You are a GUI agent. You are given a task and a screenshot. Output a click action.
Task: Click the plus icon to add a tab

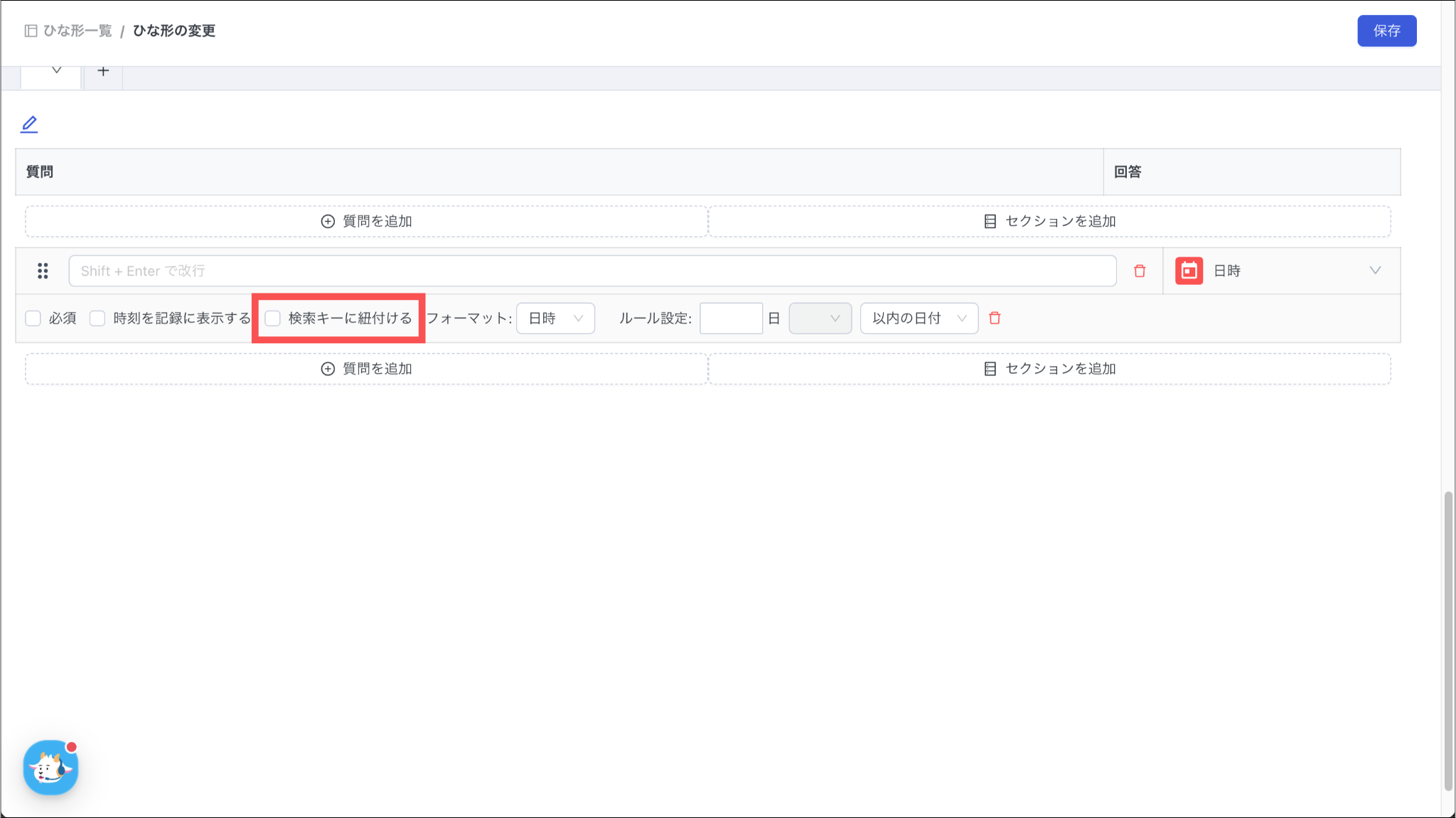(103, 71)
